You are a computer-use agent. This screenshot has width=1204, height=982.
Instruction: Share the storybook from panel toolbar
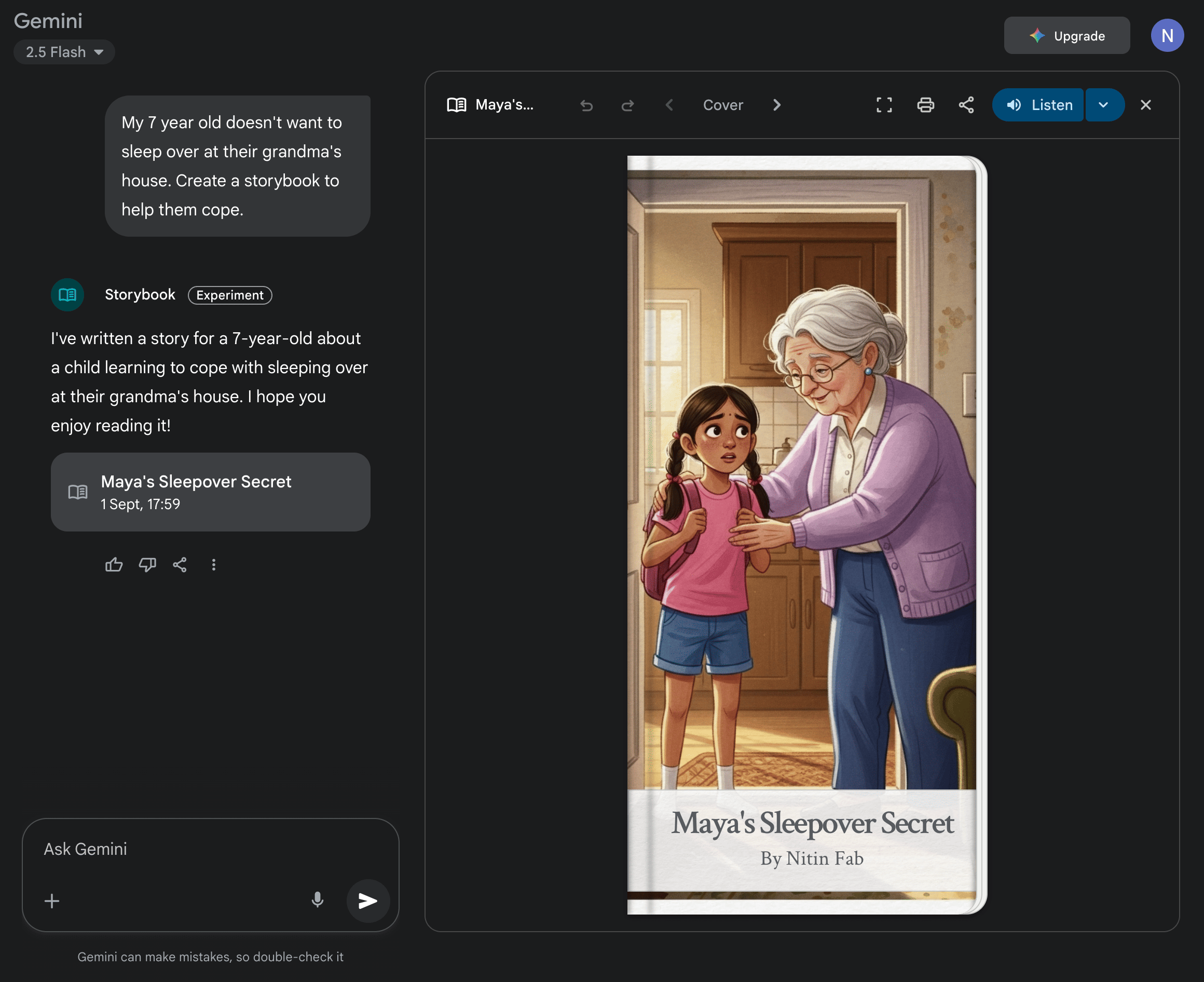pyautogui.click(x=966, y=105)
